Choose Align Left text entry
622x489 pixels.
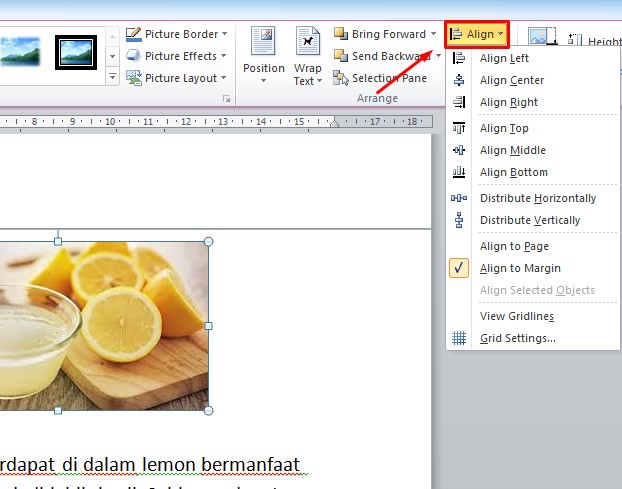pyautogui.click(x=504, y=58)
